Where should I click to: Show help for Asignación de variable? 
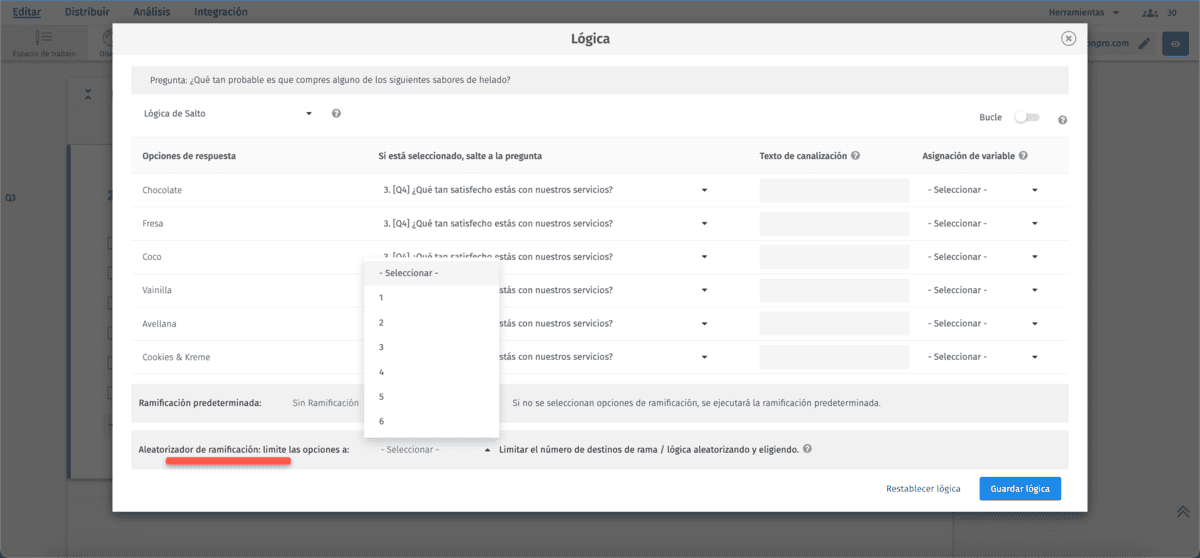pyautogui.click(x=1023, y=156)
